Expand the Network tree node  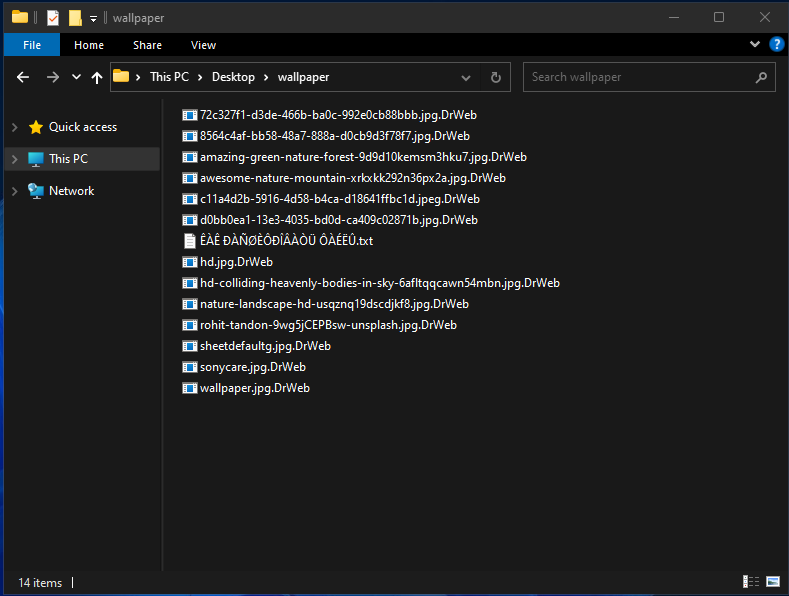[15, 191]
